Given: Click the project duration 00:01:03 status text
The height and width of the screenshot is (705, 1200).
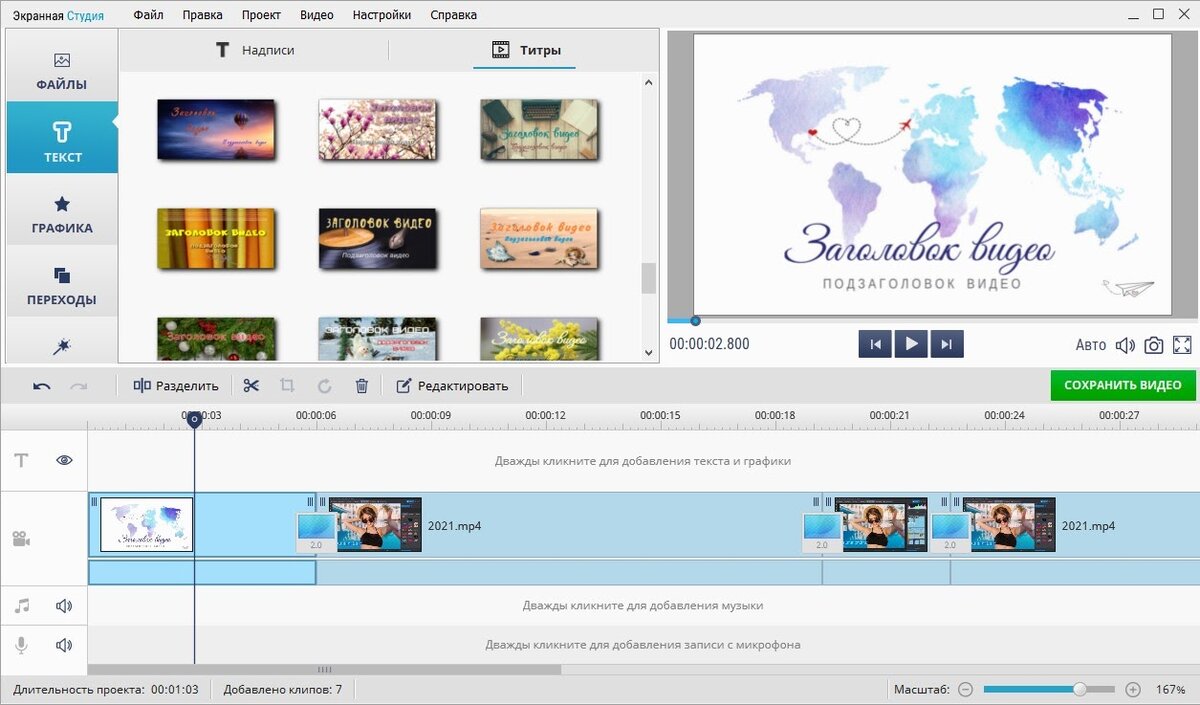Looking at the screenshot, I should (106, 690).
